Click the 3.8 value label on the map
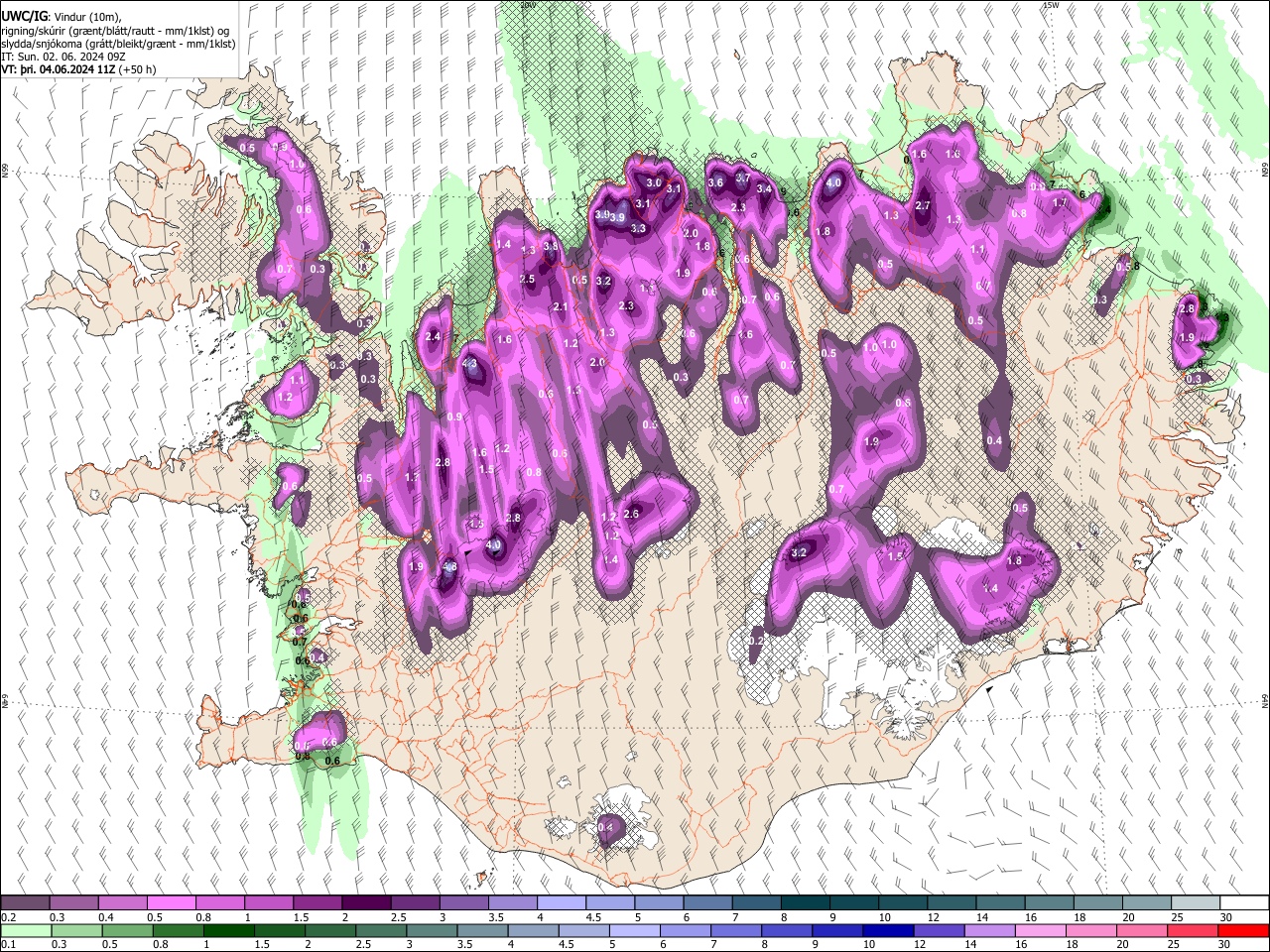The height and width of the screenshot is (952, 1270). click(550, 247)
